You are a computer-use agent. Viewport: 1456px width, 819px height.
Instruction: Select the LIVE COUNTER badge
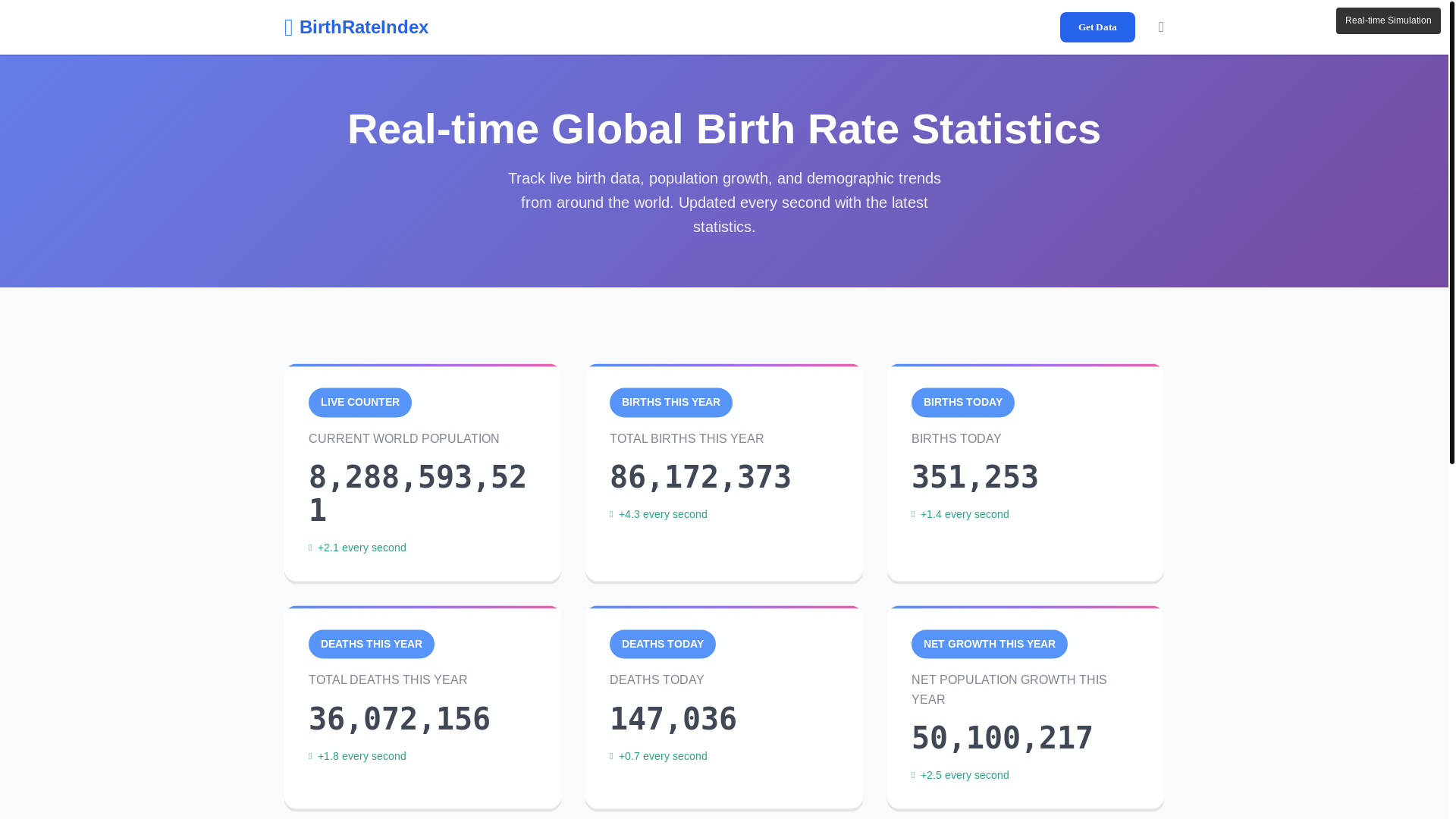click(x=360, y=402)
